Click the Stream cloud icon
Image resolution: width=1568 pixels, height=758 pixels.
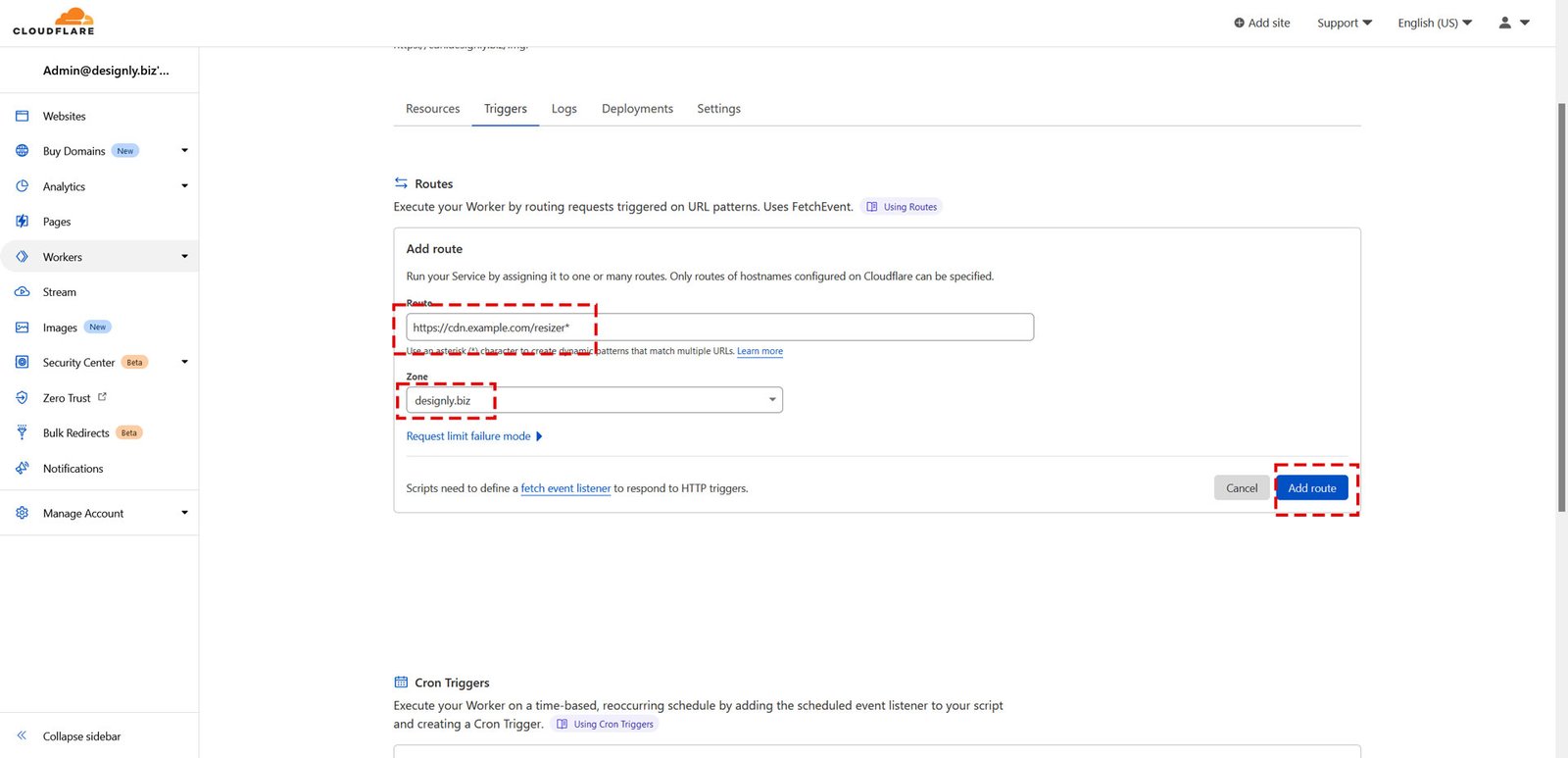[x=22, y=292]
